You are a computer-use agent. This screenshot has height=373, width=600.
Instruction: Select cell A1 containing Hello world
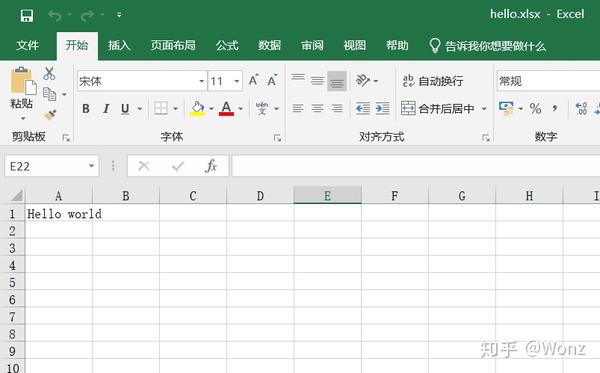pos(59,214)
